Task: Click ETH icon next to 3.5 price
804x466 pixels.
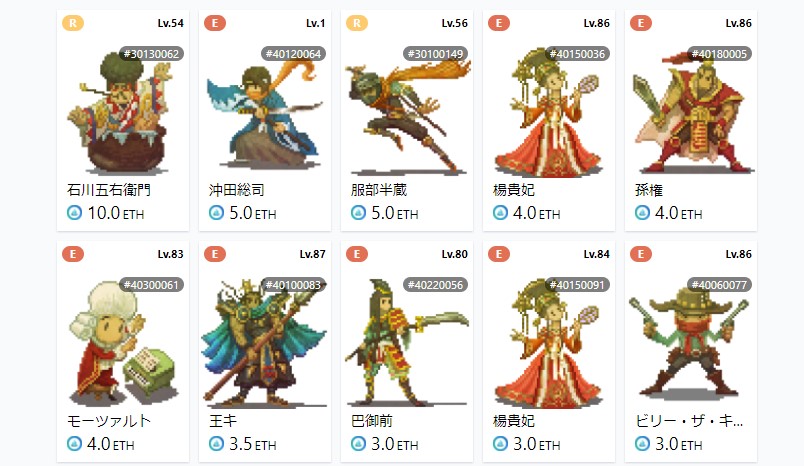Action: 216,443
